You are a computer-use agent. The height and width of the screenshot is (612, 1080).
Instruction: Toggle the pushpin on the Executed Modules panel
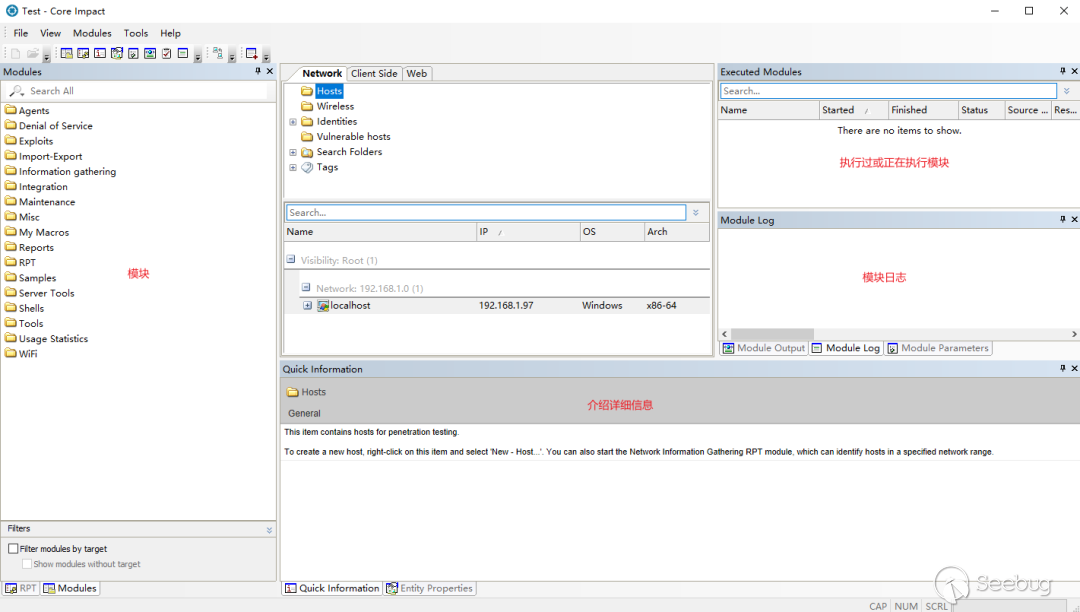click(x=1063, y=71)
